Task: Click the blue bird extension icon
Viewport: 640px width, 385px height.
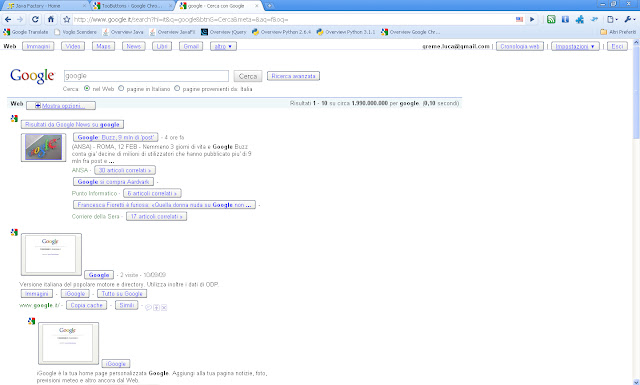Action: click(594, 19)
